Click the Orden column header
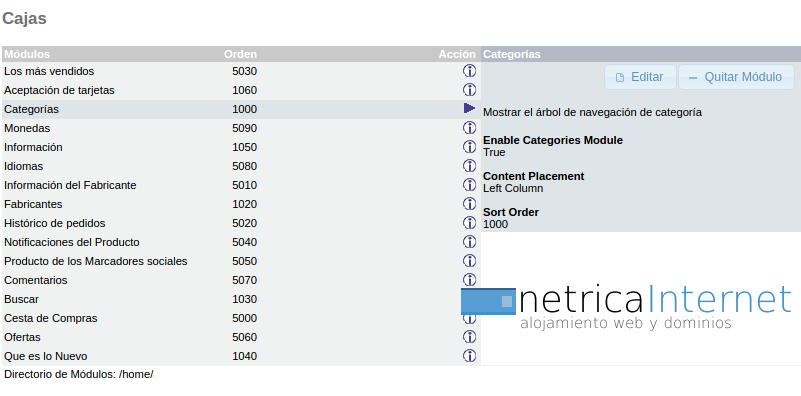The image size is (801, 396). pyautogui.click(x=240, y=54)
